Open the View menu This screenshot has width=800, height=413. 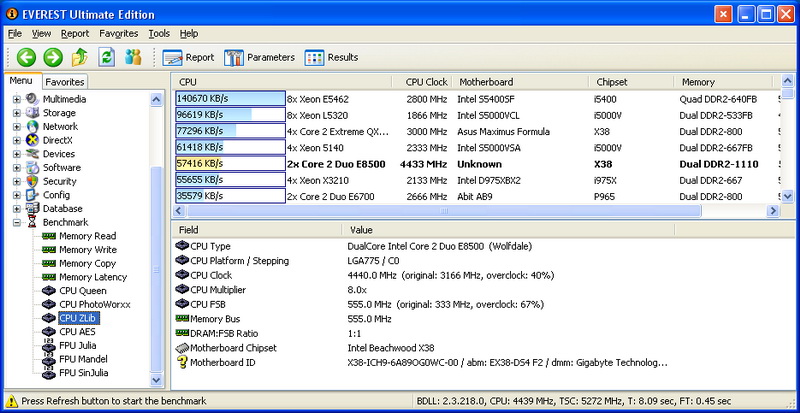click(41, 34)
